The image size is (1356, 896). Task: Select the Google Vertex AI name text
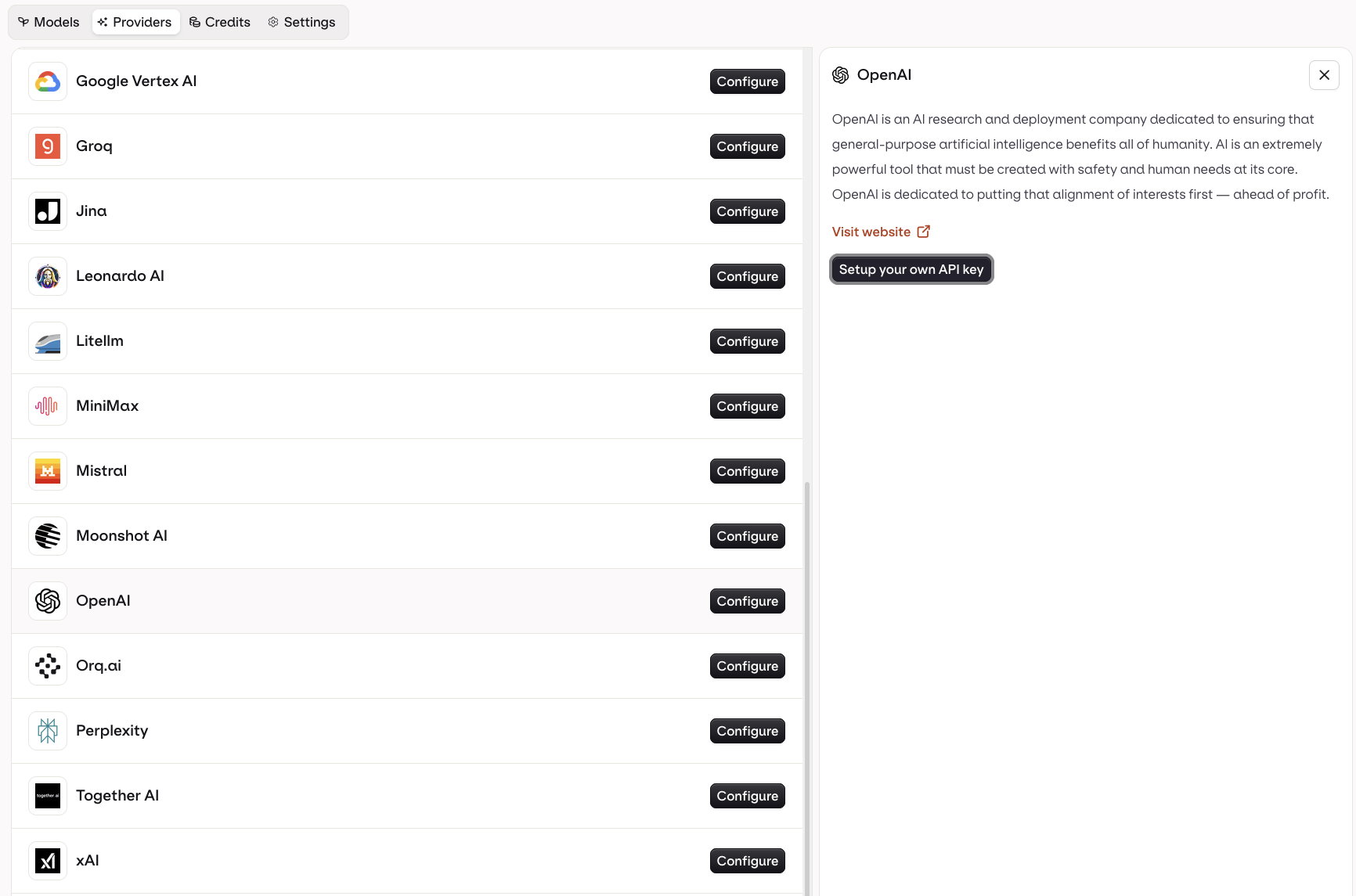tap(136, 81)
